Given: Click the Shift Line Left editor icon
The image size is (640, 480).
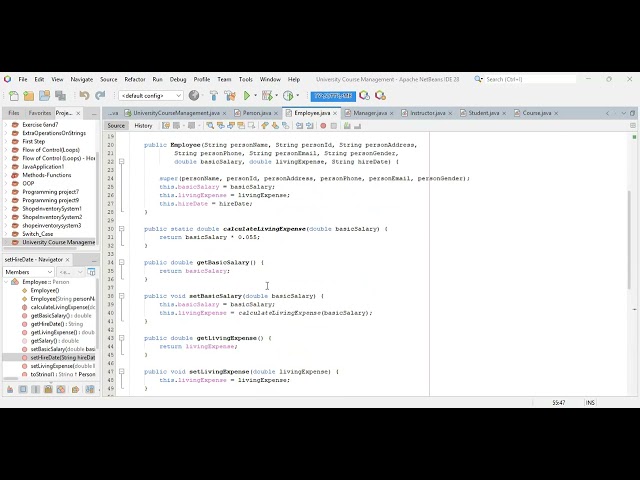Looking at the screenshot, I should click(299, 126).
